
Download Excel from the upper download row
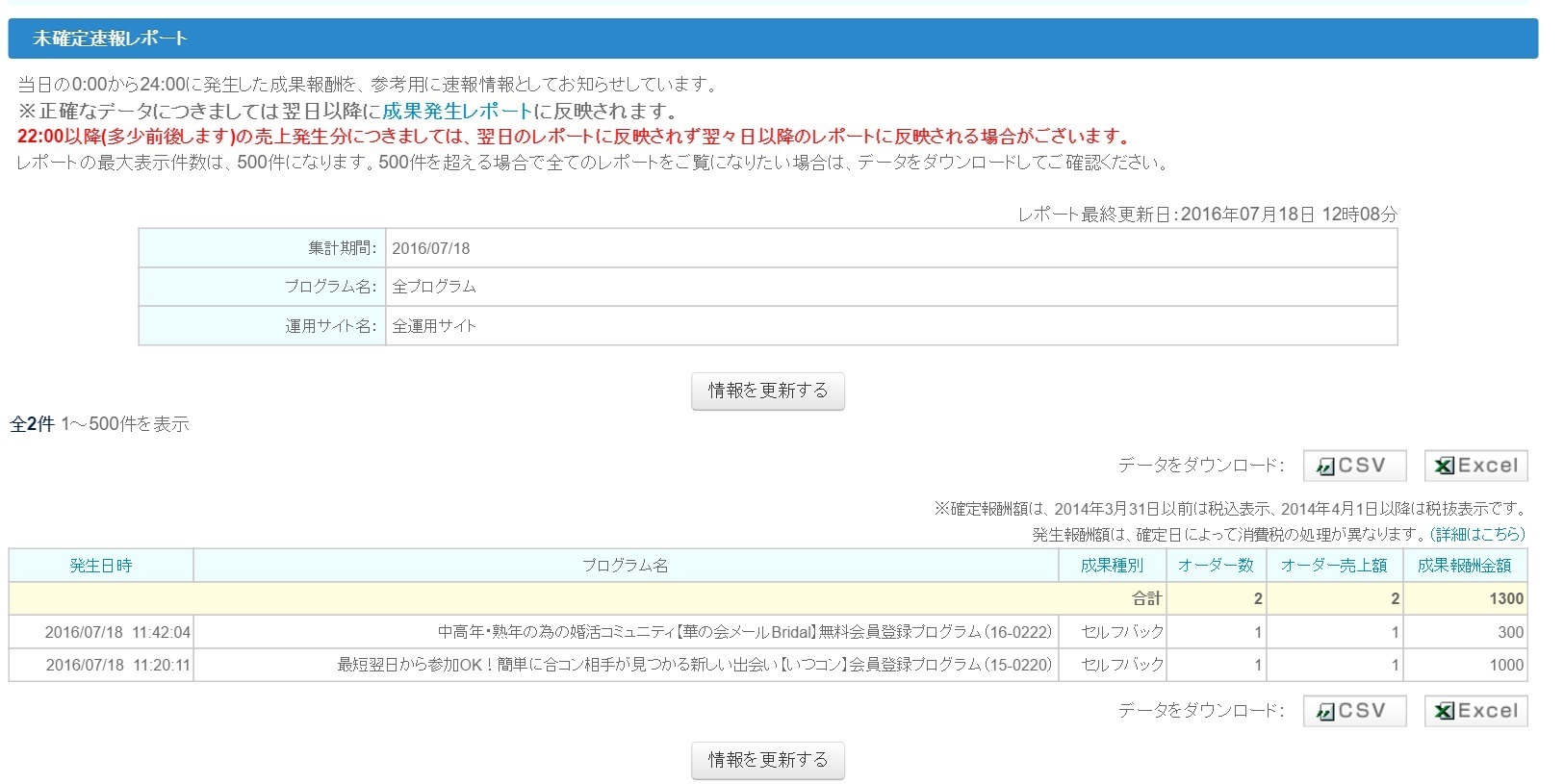point(1475,466)
